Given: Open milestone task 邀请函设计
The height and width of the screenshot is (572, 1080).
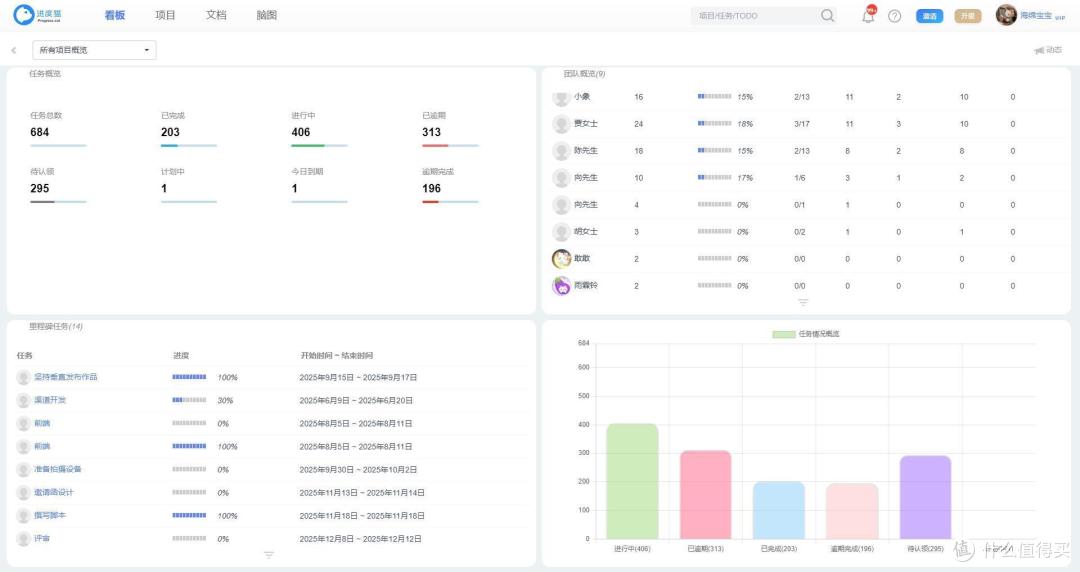Looking at the screenshot, I should (54, 492).
